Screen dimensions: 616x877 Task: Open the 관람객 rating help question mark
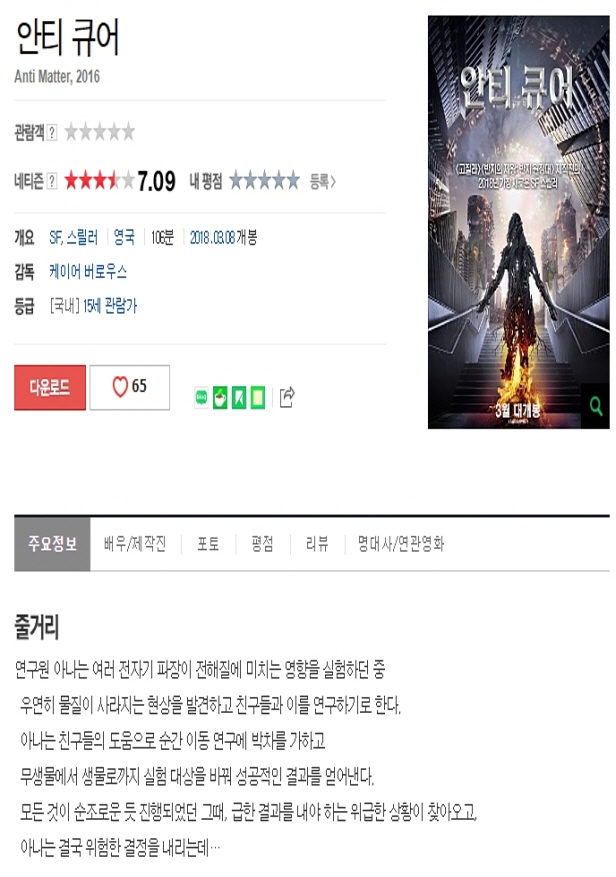tap(52, 133)
